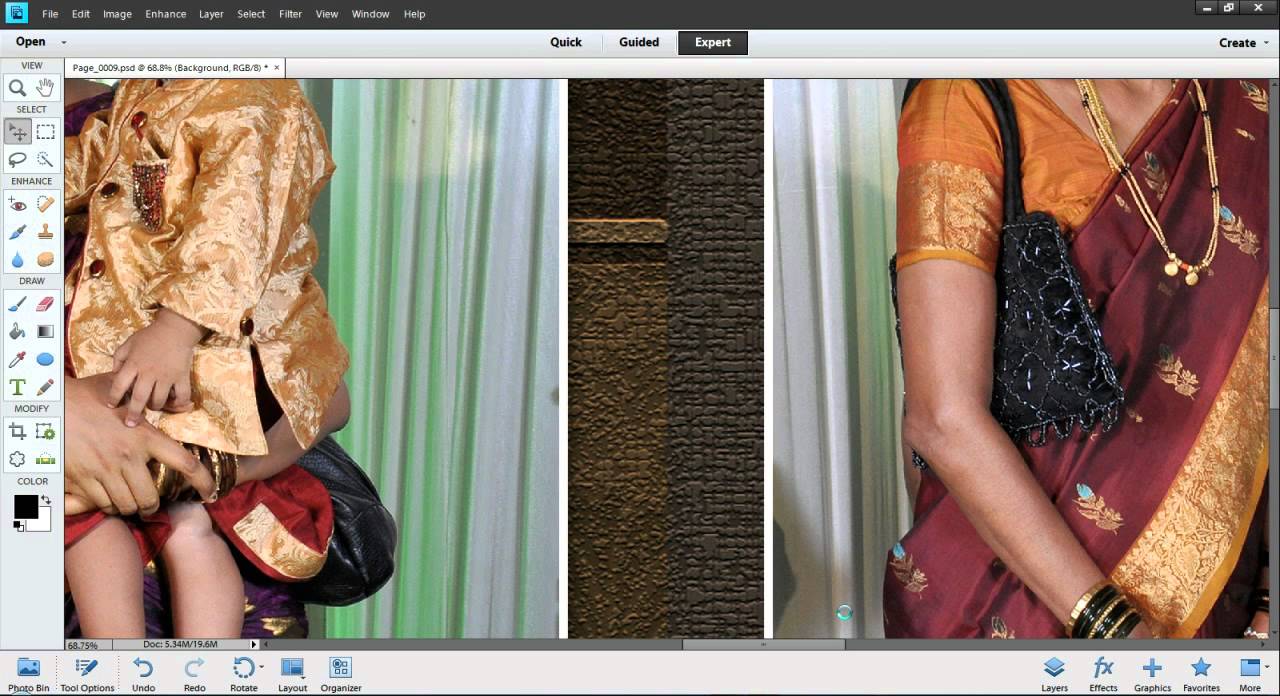The width and height of the screenshot is (1280, 696).
Task: Rotate the photo
Action: click(243, 674)
